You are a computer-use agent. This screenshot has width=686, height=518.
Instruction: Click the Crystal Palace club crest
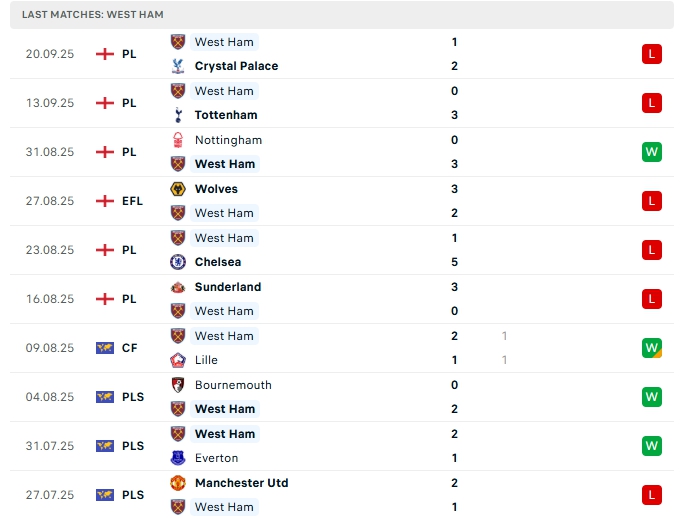tap(179, 66)
